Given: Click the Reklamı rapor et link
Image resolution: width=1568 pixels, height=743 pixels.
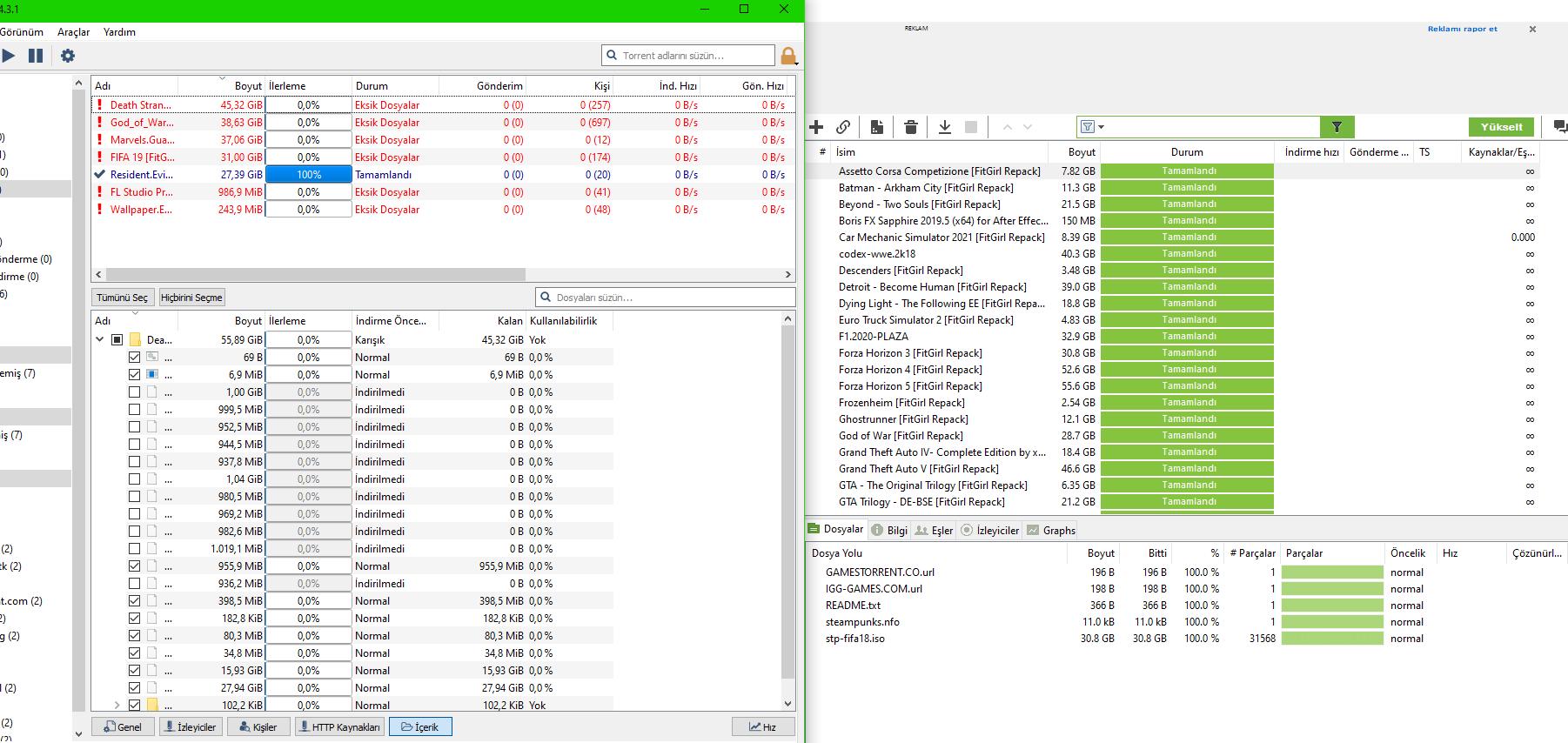Looking at the screenshot, I should 1463,29.
